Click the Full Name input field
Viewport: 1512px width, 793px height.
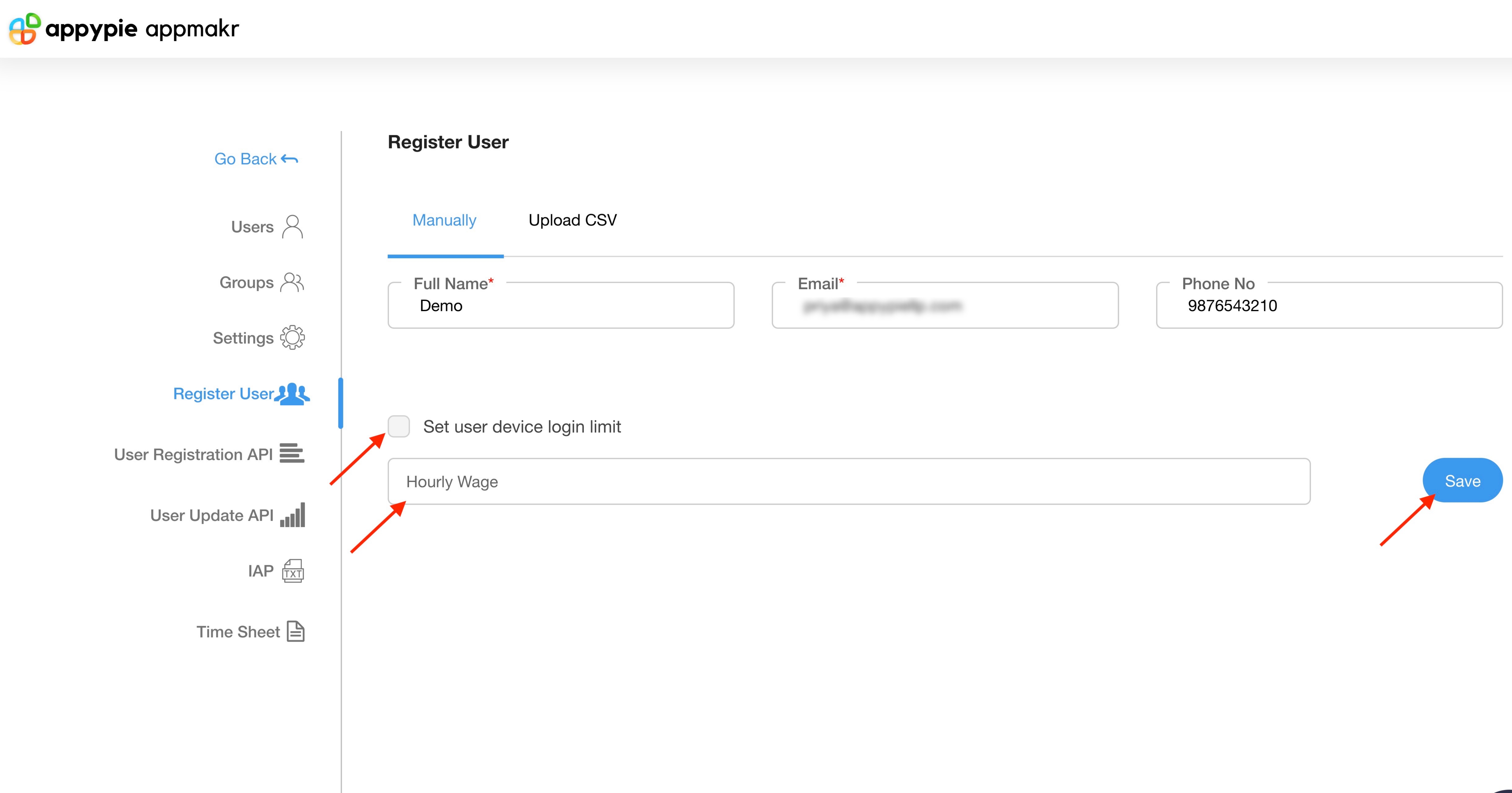coord(561,306)
